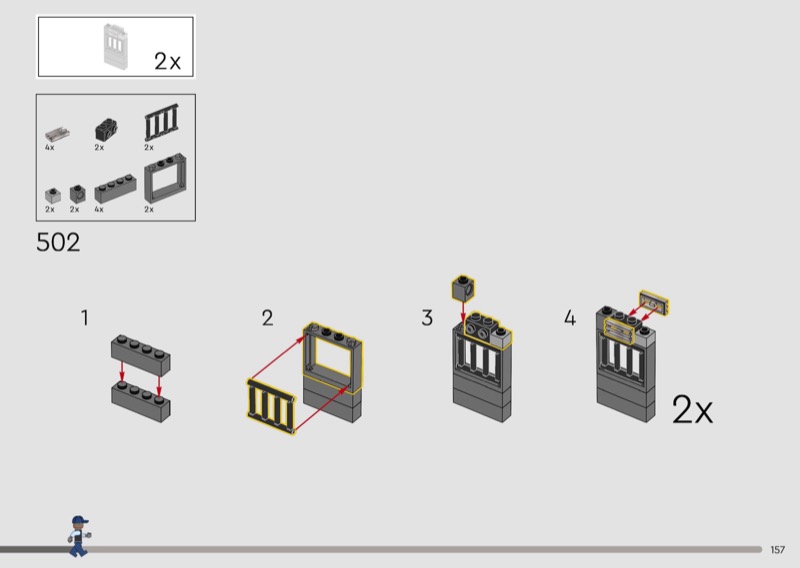Click the highlighted grille plate in step 4
800x568 pixels.
(x=654, y=303)
